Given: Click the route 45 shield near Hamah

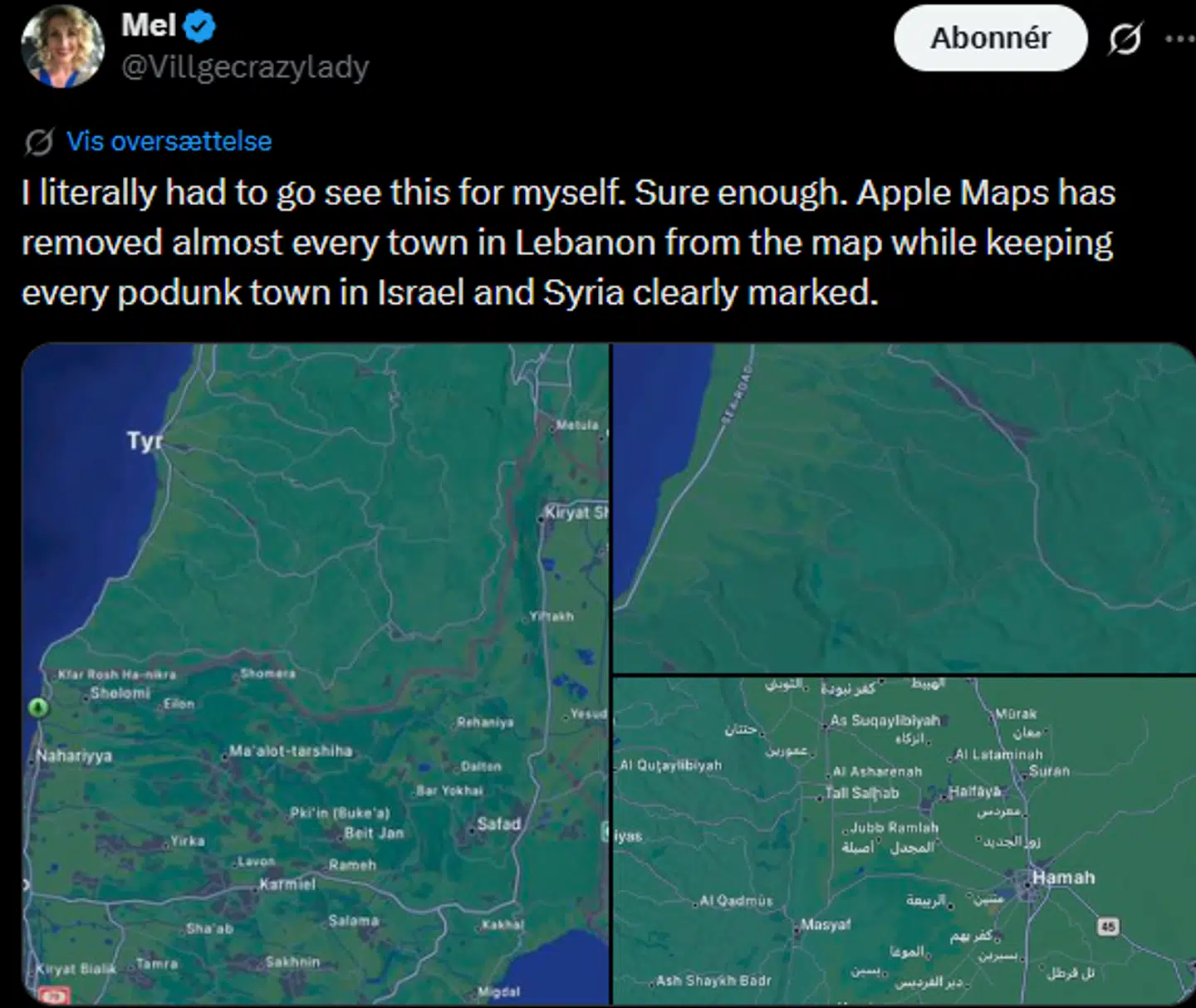Looking at the screenshot, I should (x=1108, y=926).
